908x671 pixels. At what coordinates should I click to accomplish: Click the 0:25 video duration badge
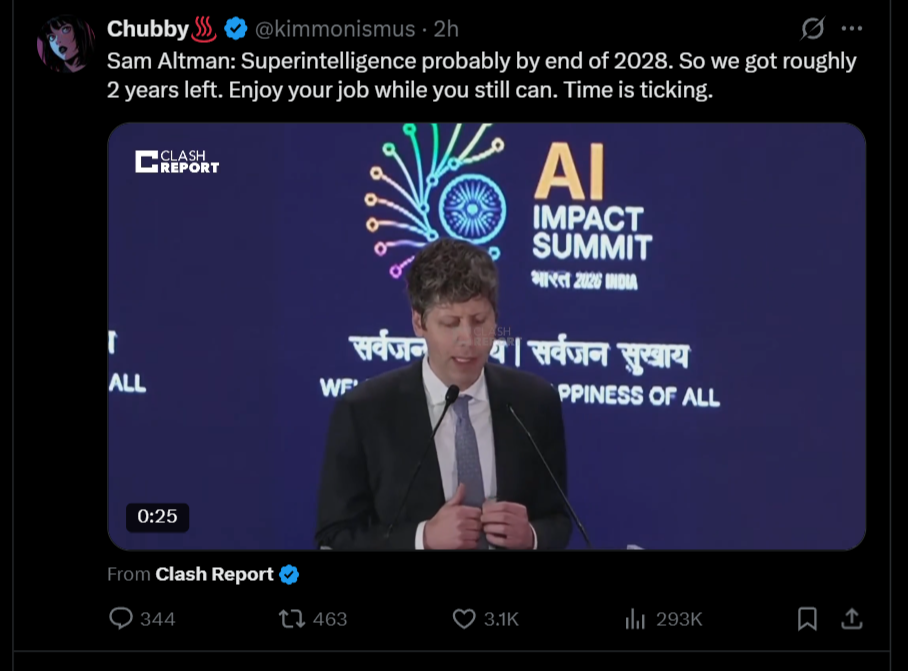pos(157,516)
